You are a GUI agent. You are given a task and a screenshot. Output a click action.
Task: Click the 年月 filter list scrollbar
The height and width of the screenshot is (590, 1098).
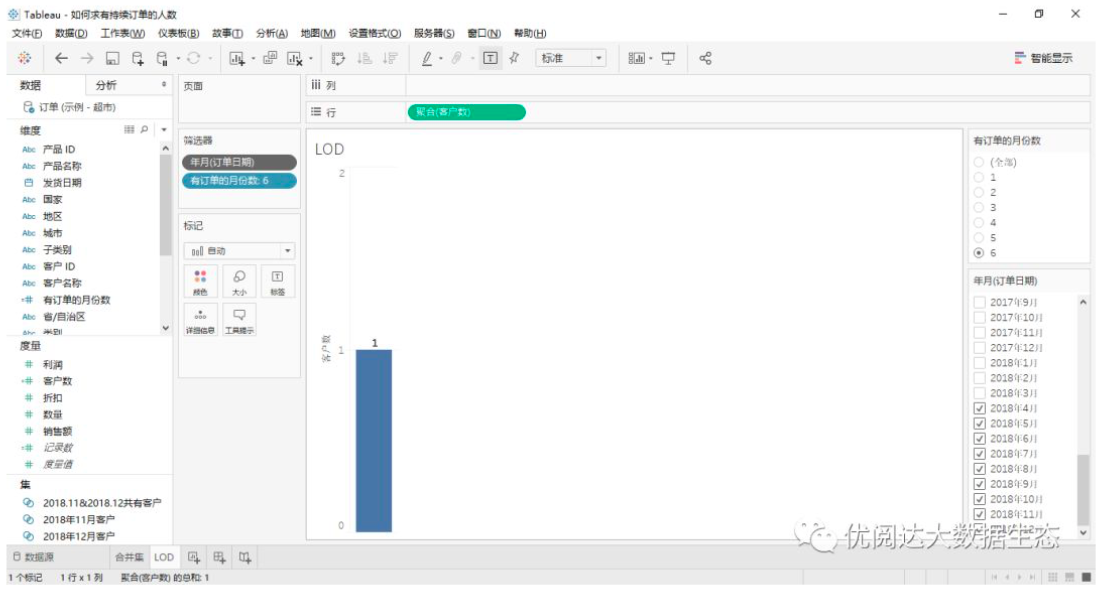(1083, 489)
